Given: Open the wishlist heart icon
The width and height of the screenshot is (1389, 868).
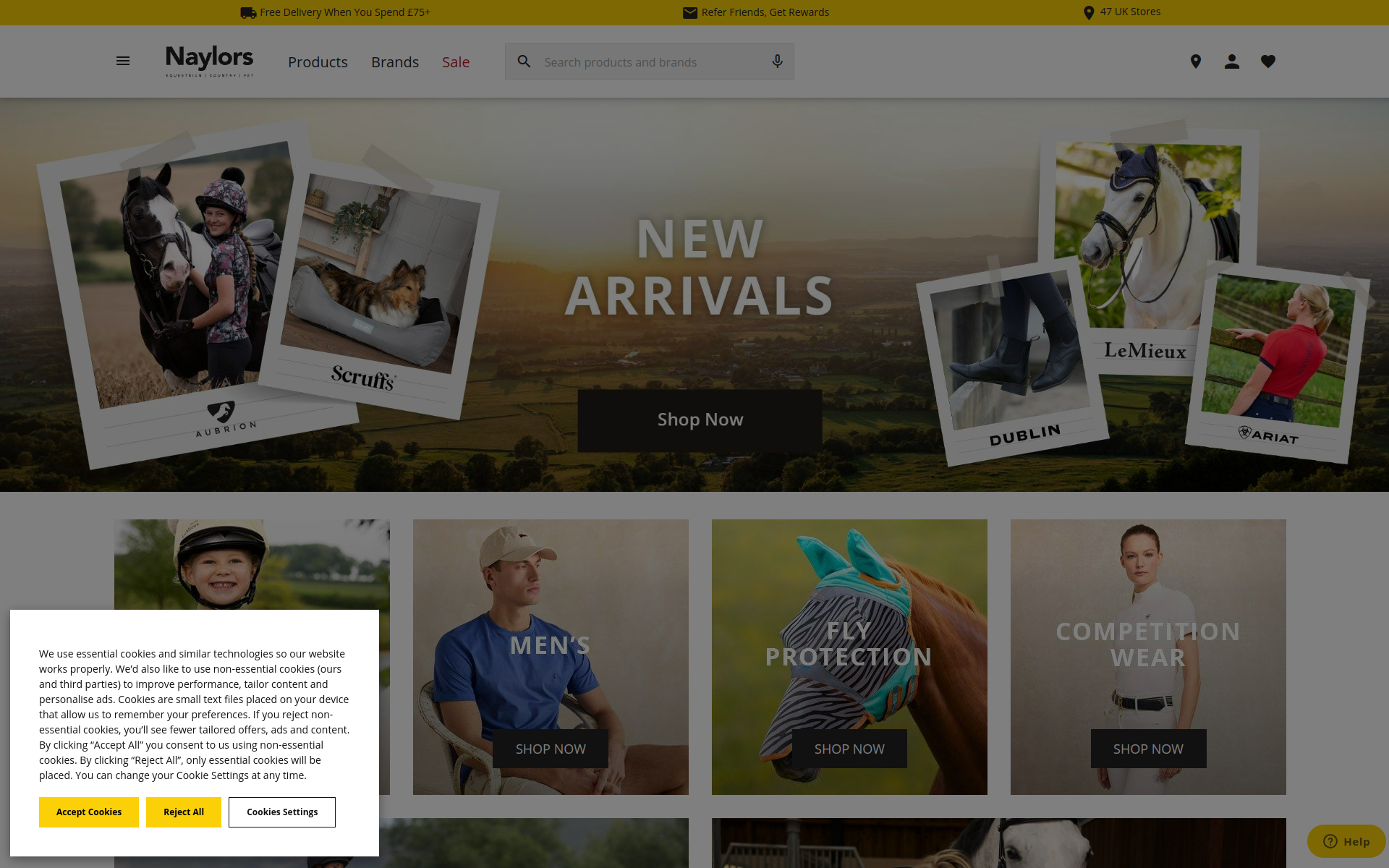Looking at the screenshot, I should (1268, 61).
